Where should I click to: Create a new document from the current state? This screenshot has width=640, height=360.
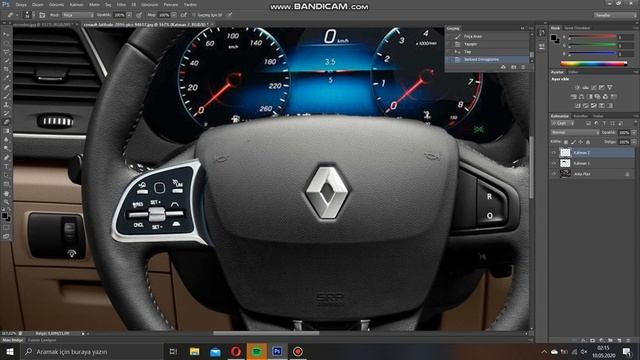coord(503,67)
